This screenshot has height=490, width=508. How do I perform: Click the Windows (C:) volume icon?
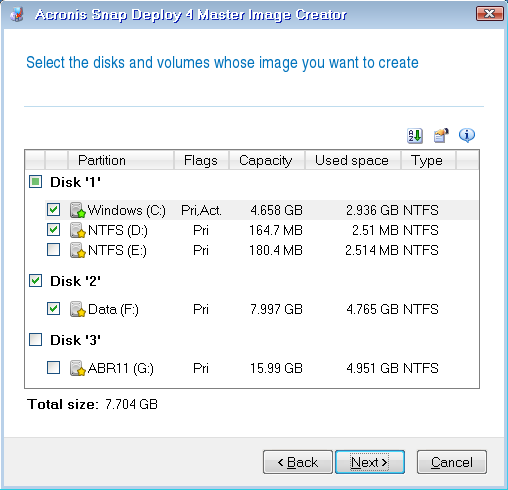tap(78, 210)
